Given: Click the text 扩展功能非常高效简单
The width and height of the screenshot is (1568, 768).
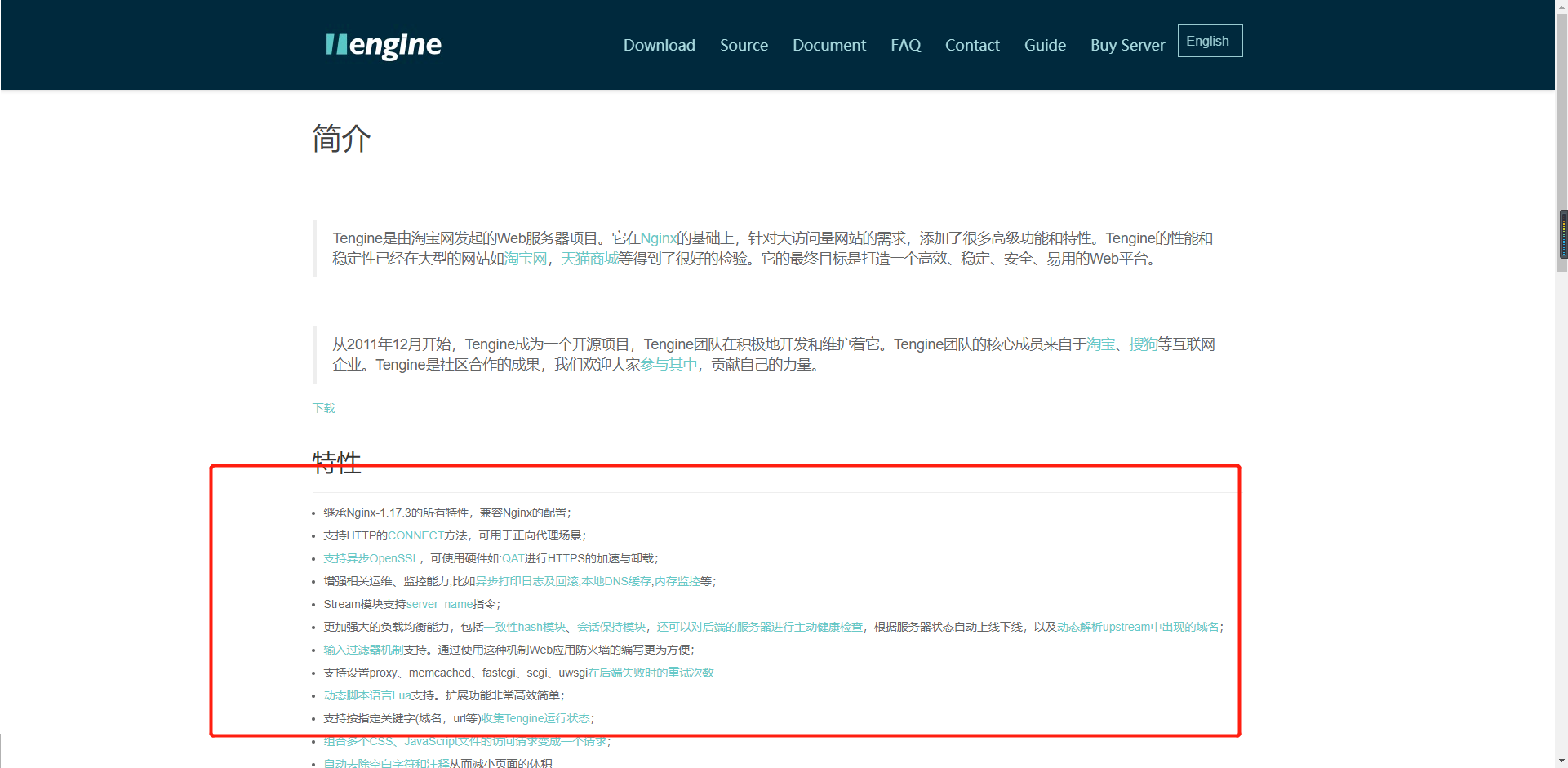Looking at the screenshot, I should click(503, 695).
